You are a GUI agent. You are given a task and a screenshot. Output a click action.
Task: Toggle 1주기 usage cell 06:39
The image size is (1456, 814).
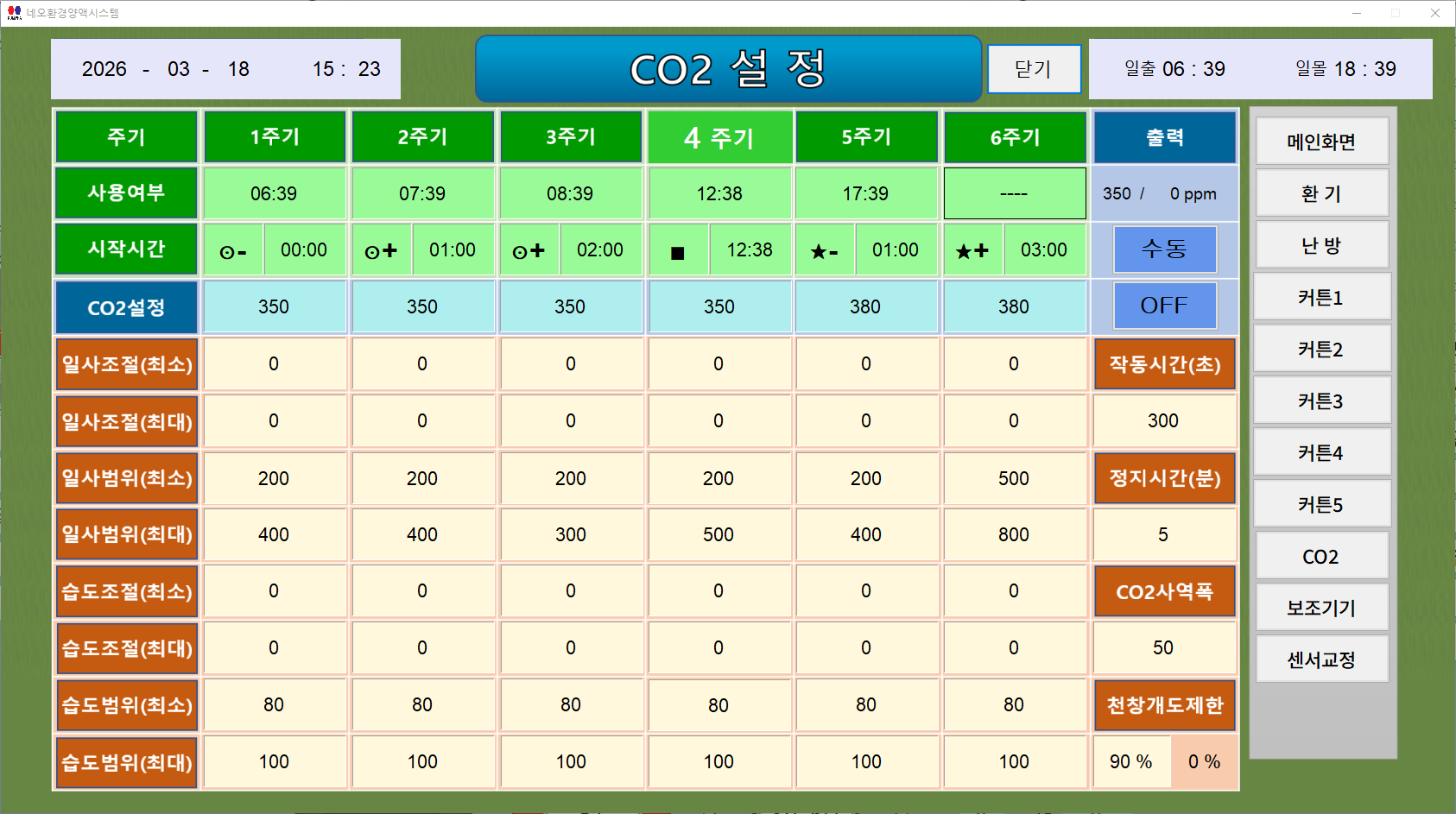[x=274, y=193]
